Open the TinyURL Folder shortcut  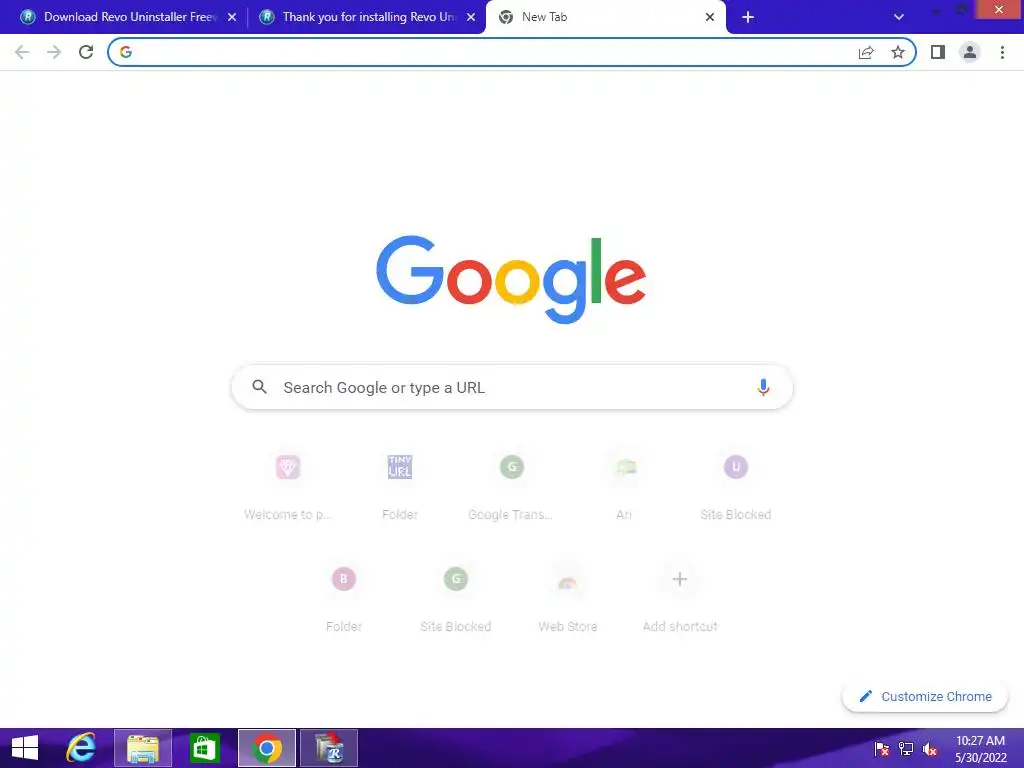(400, 487)
